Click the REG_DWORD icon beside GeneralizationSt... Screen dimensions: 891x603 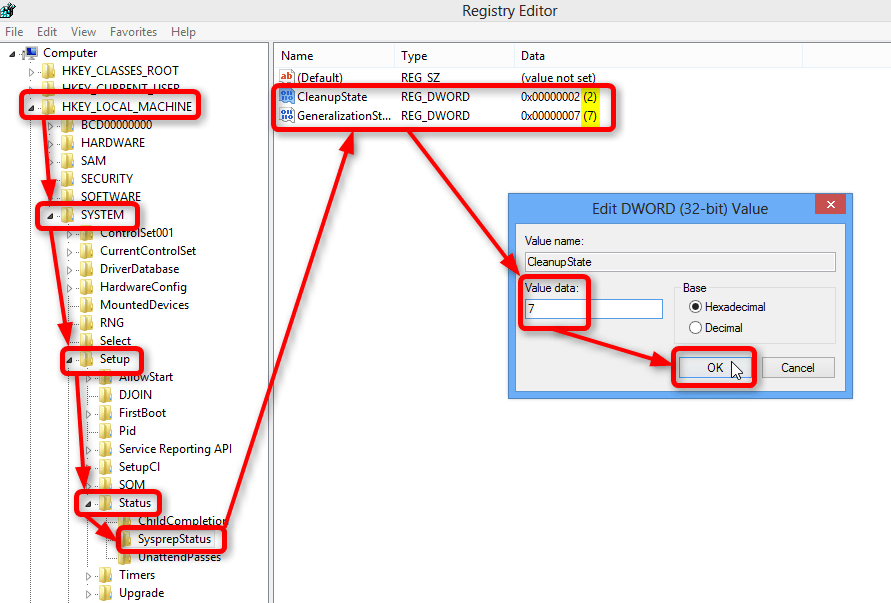click(287, 115)
